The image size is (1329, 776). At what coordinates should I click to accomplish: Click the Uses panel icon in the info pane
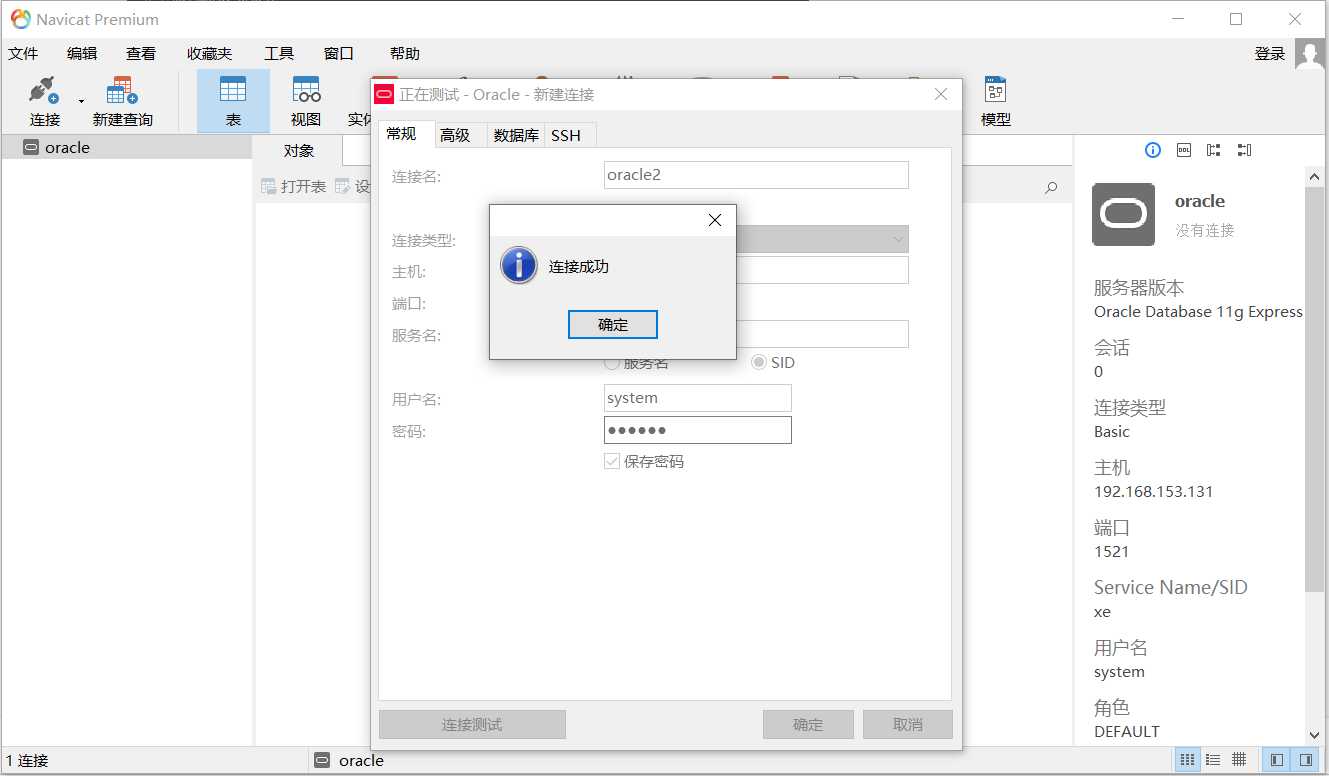click(x=1214, y=150)
